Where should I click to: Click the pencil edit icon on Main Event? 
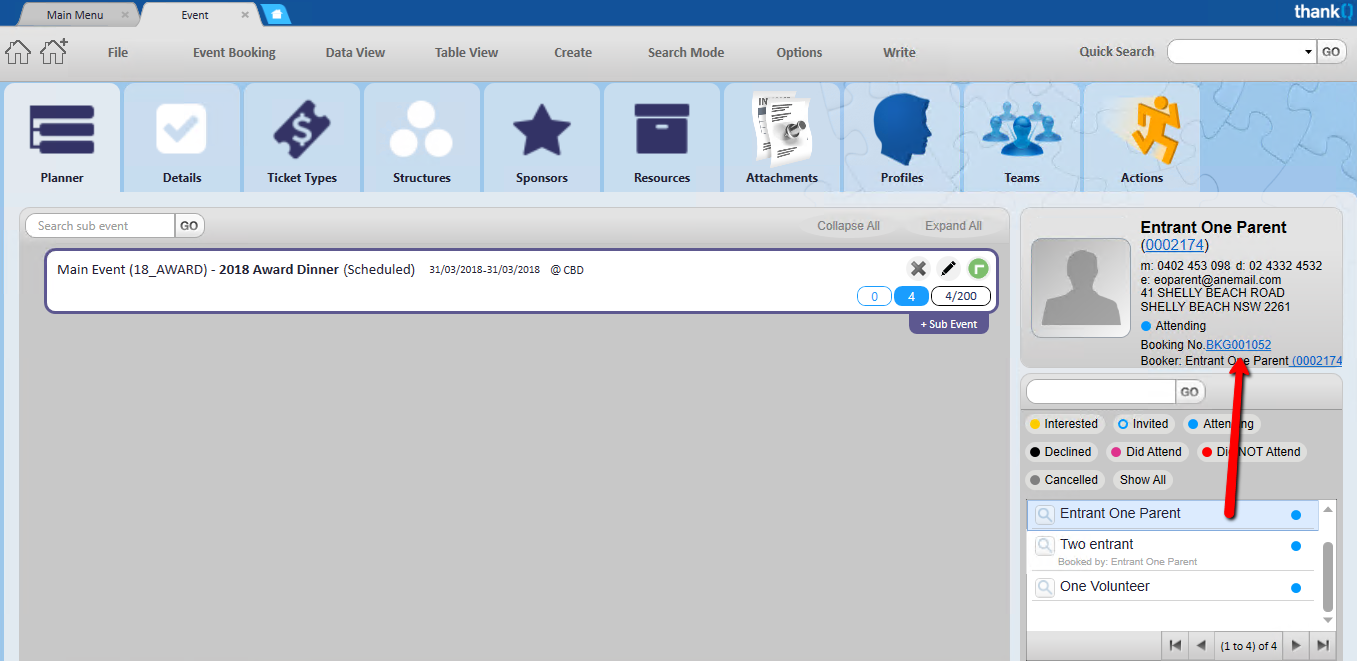click(948, 269)
